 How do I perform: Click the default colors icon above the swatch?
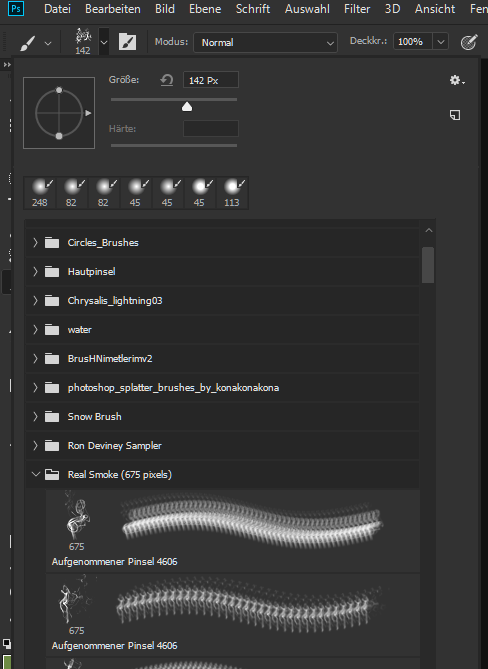pos(7,644)
